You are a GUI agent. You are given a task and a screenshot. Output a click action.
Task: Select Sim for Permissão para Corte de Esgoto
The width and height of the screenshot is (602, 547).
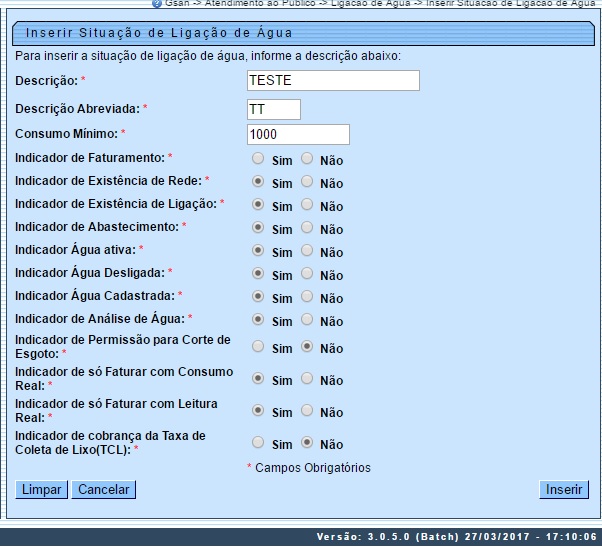pos(258,347)
